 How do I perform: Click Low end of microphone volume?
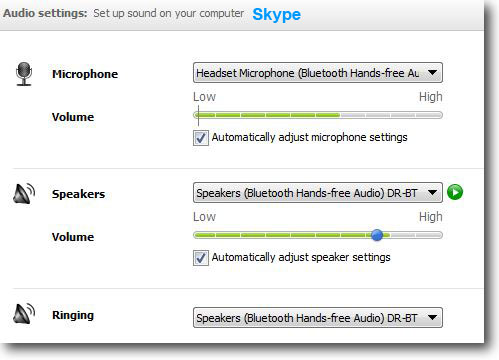(204, 97)
